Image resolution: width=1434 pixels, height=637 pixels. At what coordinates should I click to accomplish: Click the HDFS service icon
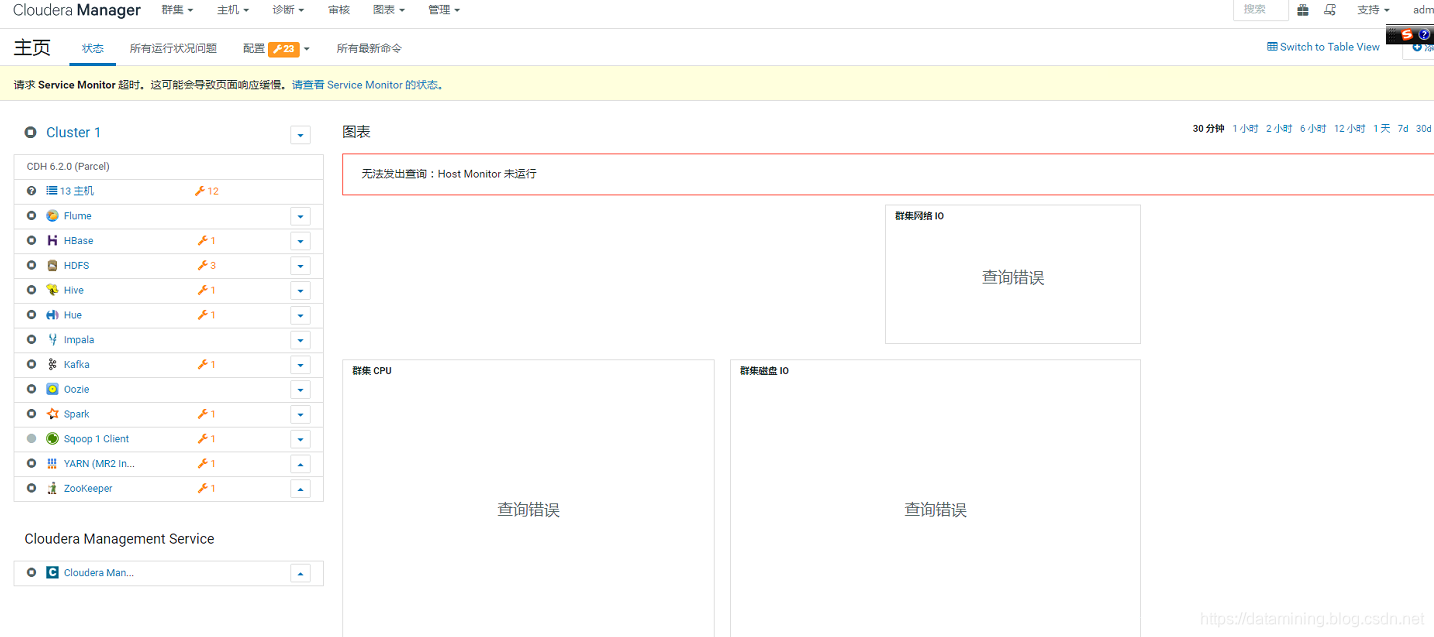52,266
